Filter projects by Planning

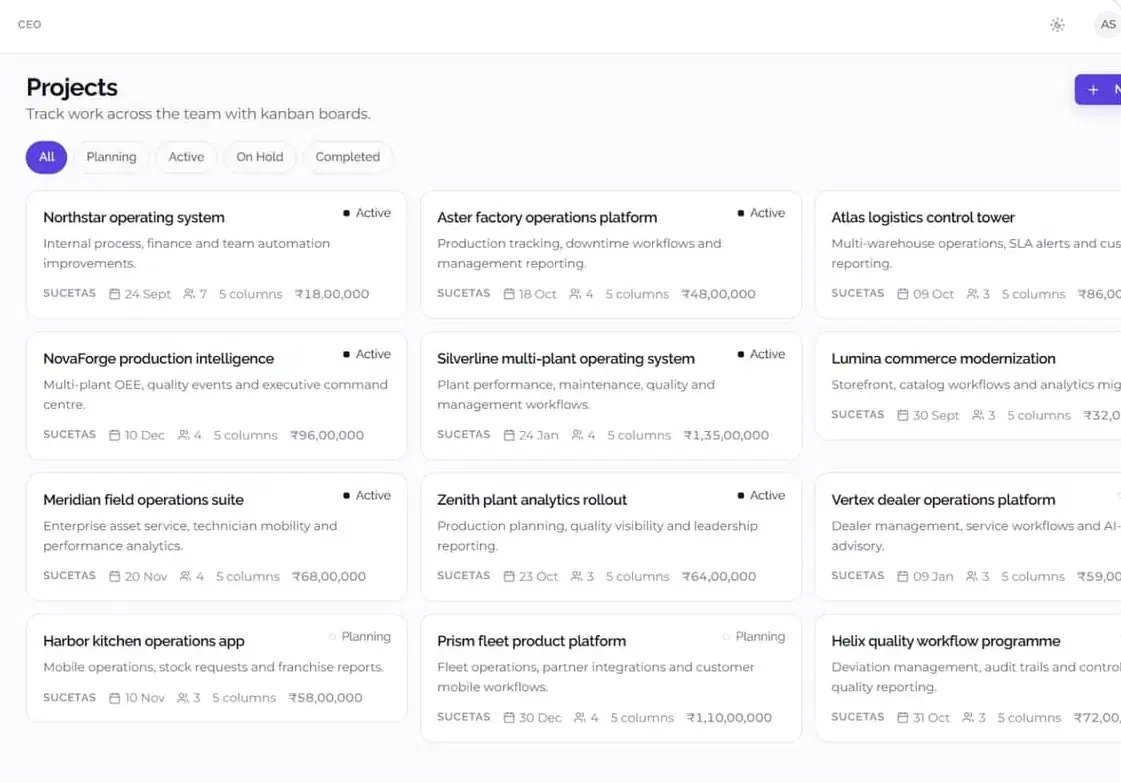click(x=111, y=157)
